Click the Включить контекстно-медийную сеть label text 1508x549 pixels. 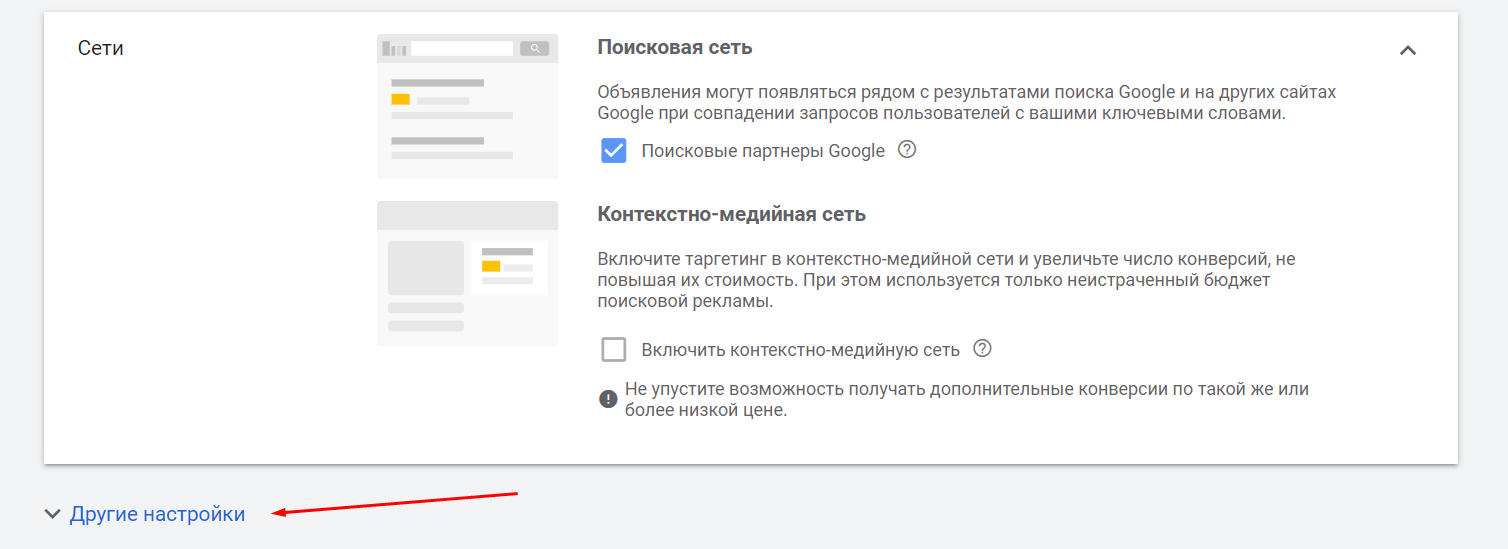tap(800, 349)
